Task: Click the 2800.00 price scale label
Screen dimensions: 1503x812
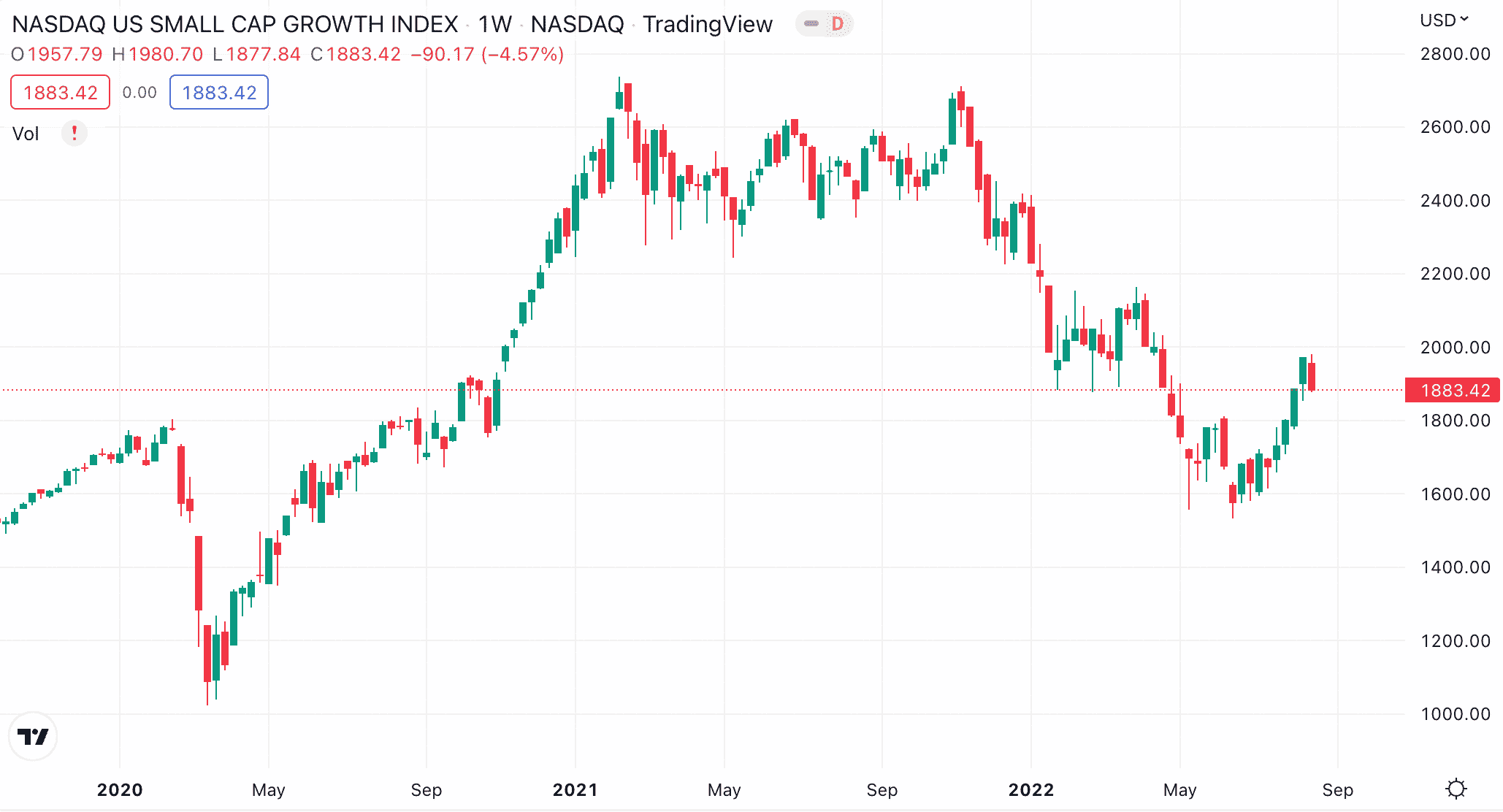Action: (x=1455, y=54)
